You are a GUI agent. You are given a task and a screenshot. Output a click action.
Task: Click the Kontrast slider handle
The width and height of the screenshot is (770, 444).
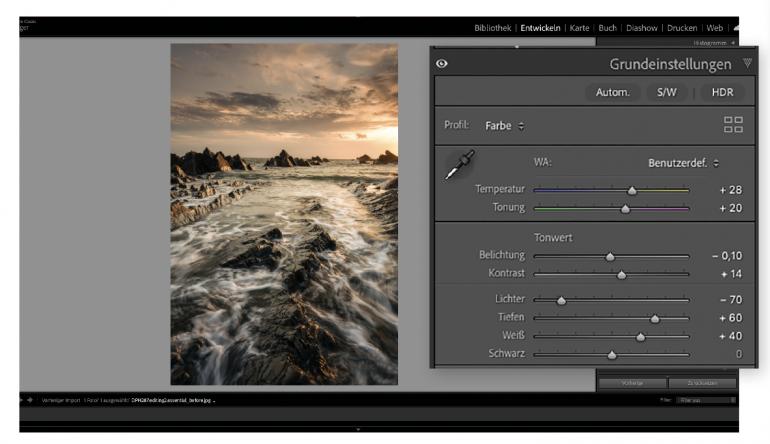622,275
